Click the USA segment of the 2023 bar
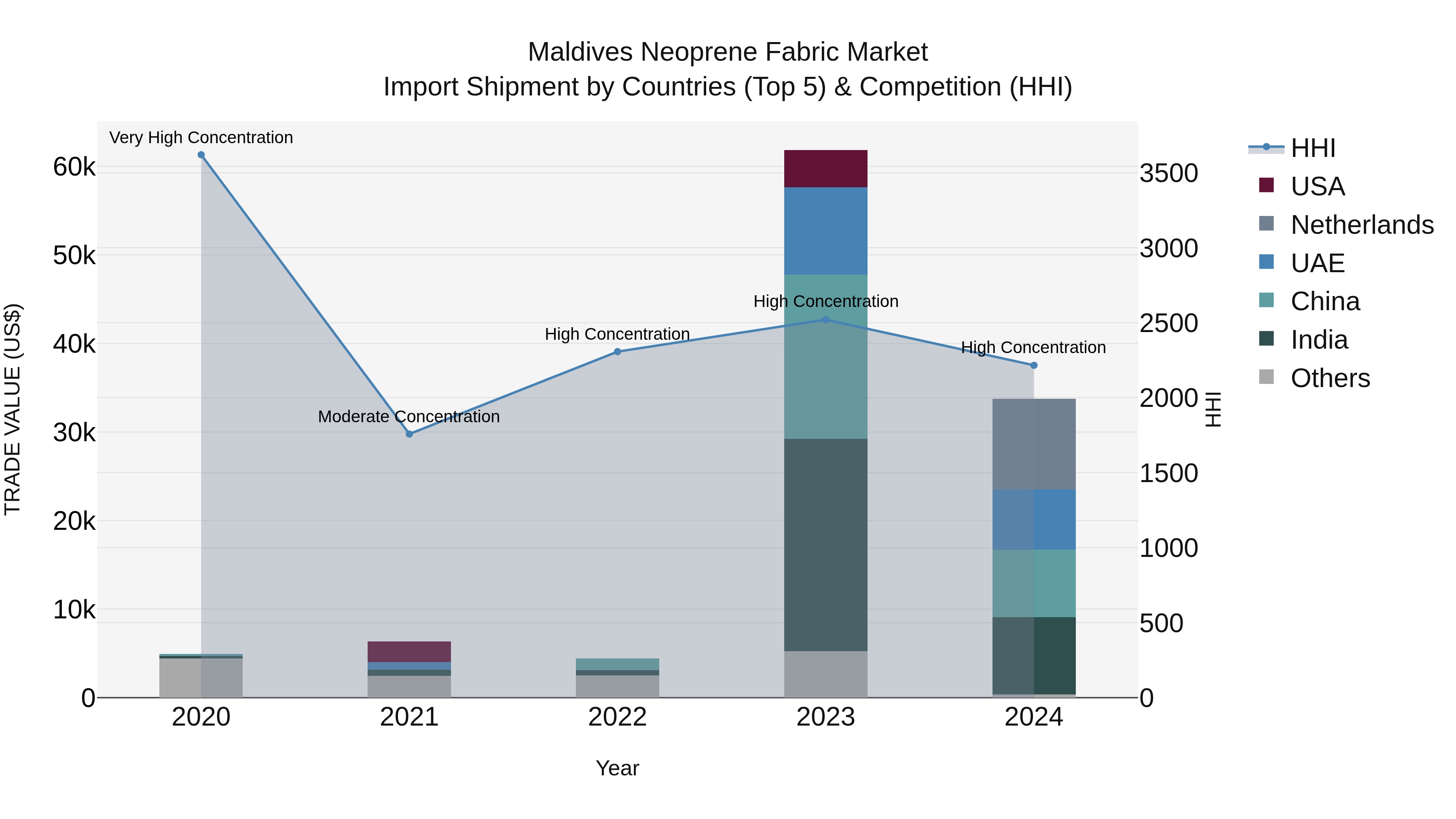 (825, 168)
